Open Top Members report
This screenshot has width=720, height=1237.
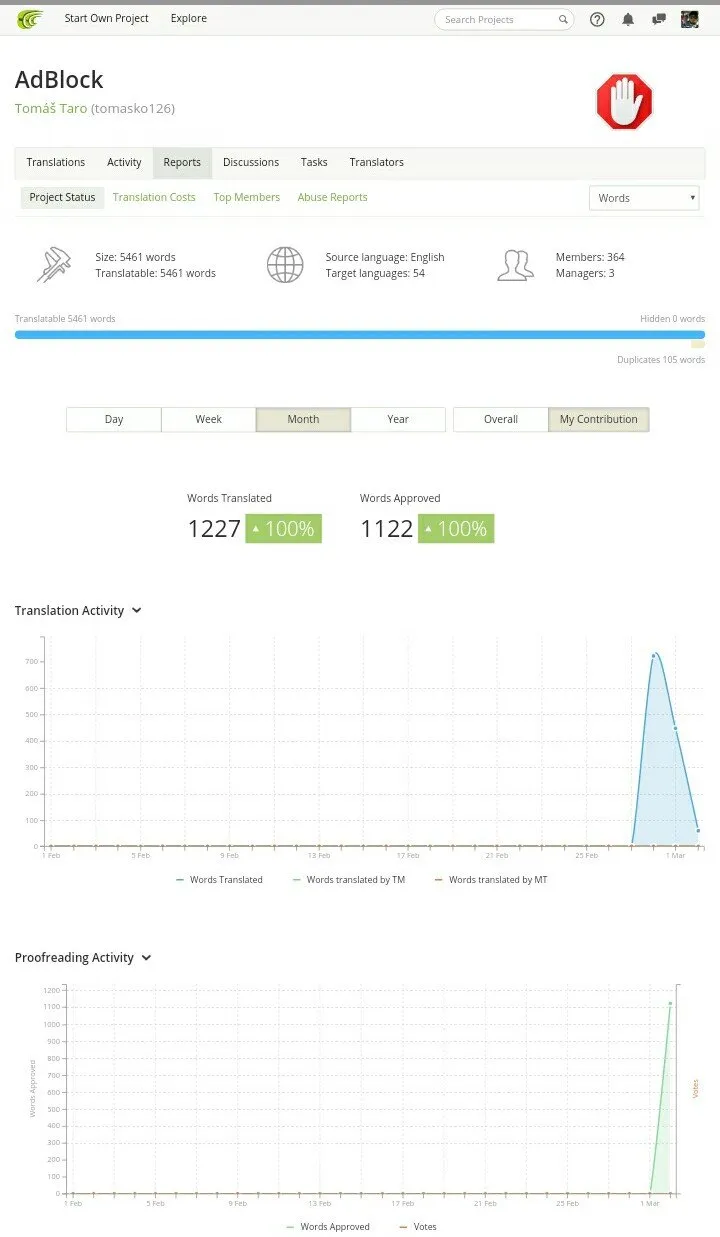247,197
